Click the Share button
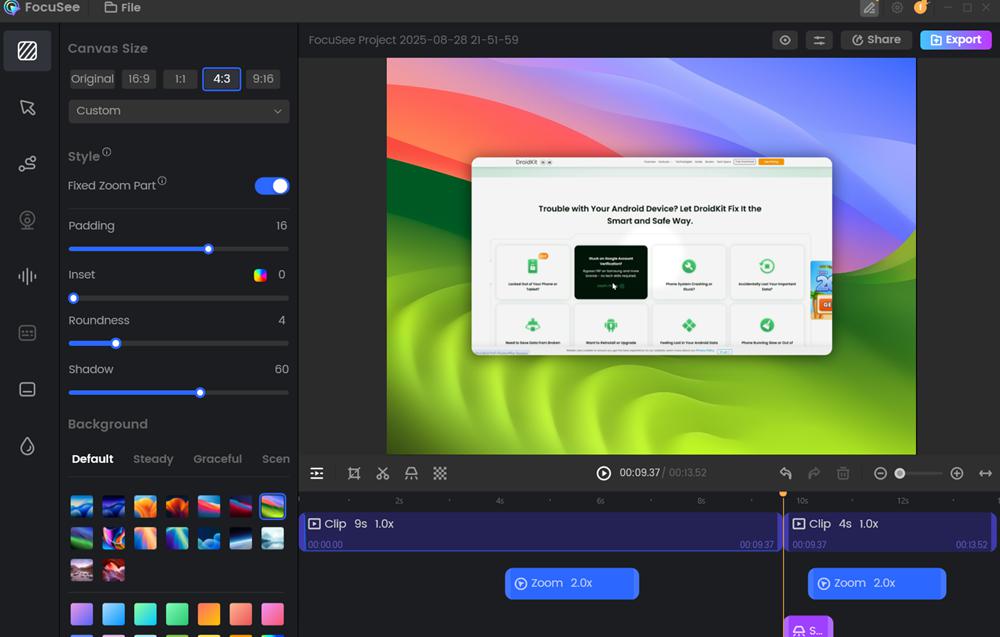 click(x=876, y=40)
